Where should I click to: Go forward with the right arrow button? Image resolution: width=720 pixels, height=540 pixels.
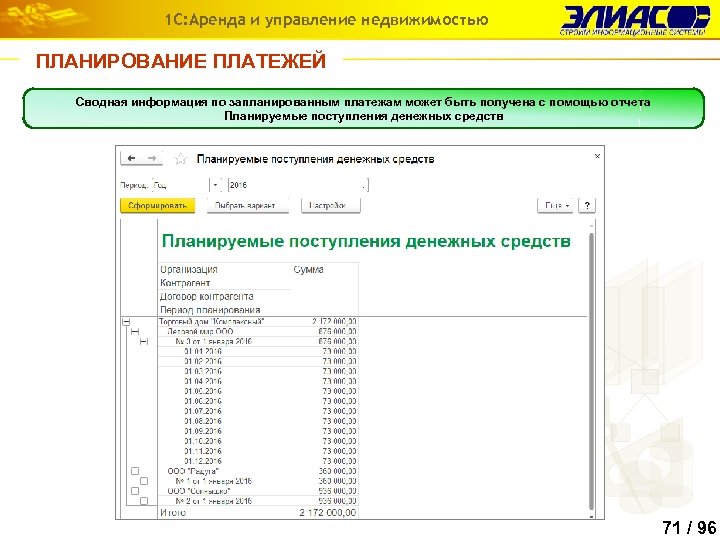coord(152,158)
